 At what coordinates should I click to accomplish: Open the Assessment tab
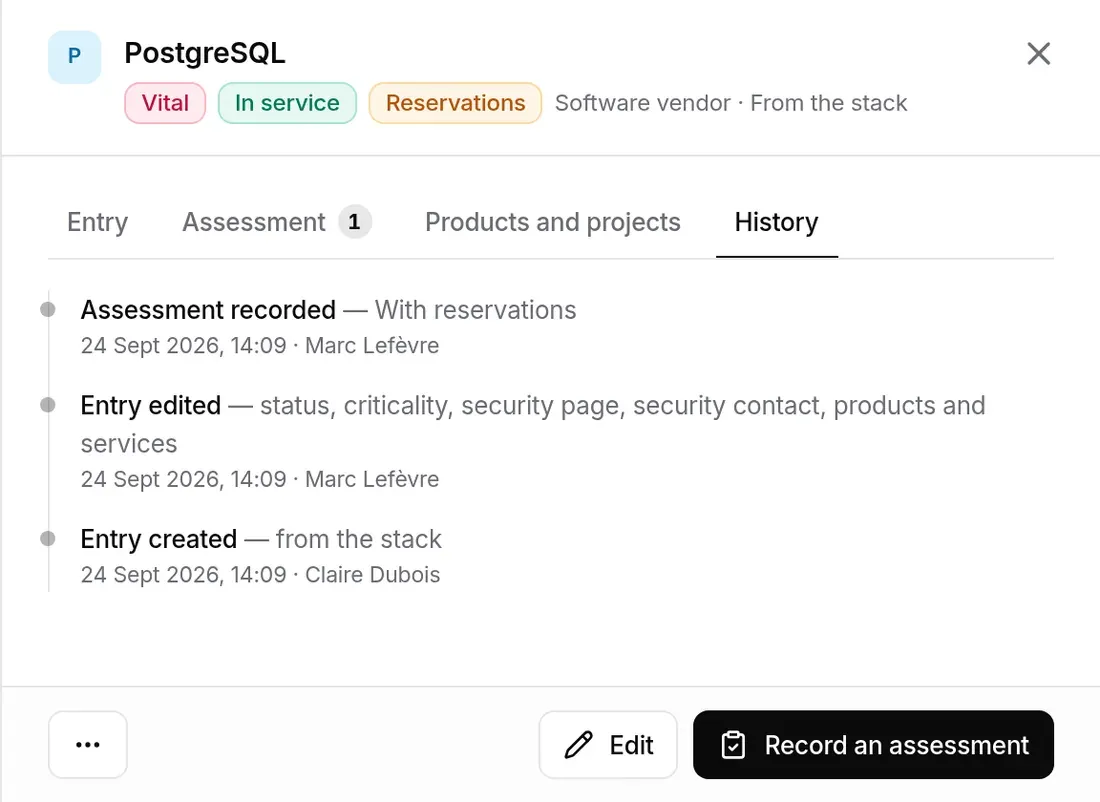click(x=276, y=222)
